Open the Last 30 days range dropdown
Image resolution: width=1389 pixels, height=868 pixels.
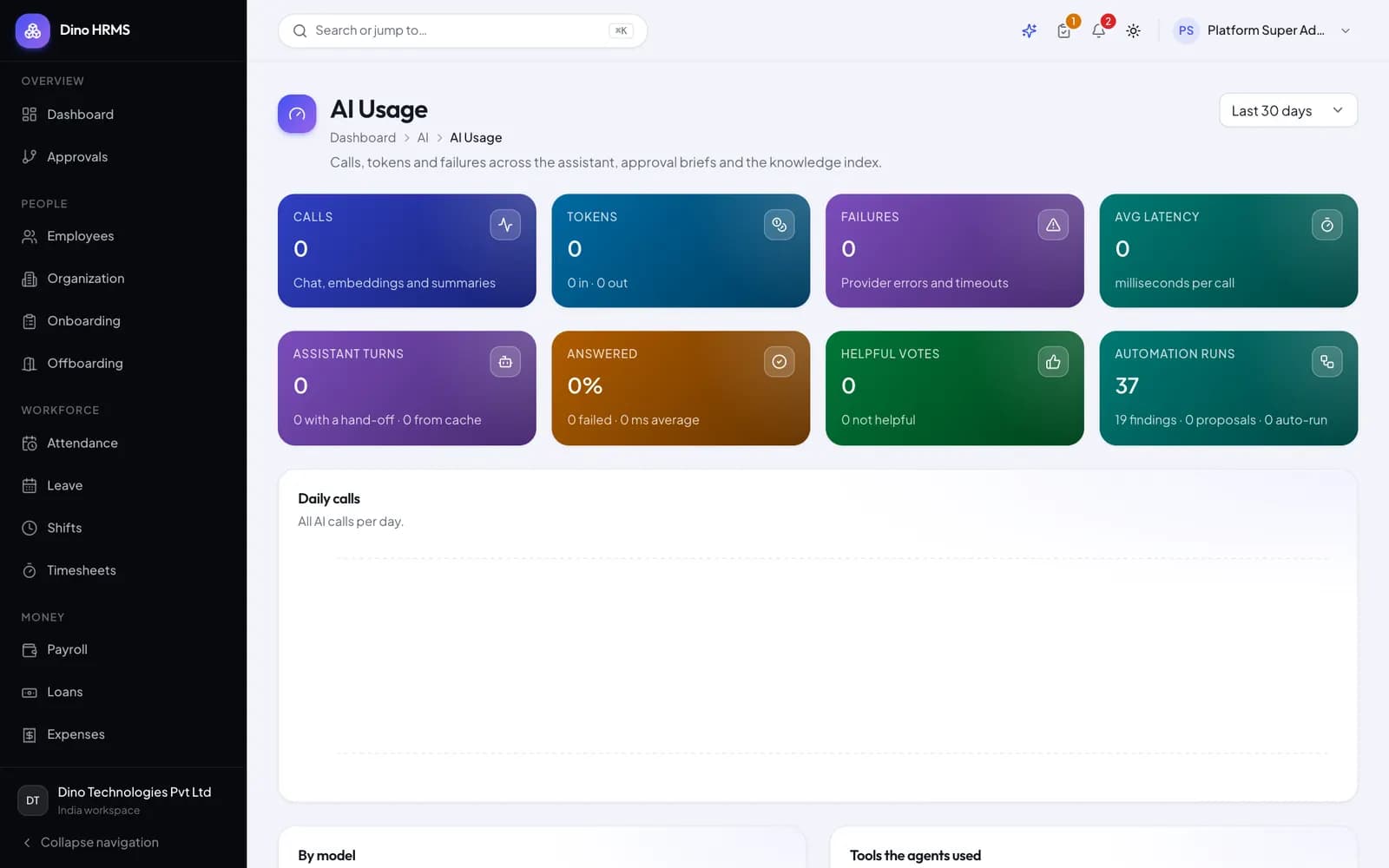1288,110
